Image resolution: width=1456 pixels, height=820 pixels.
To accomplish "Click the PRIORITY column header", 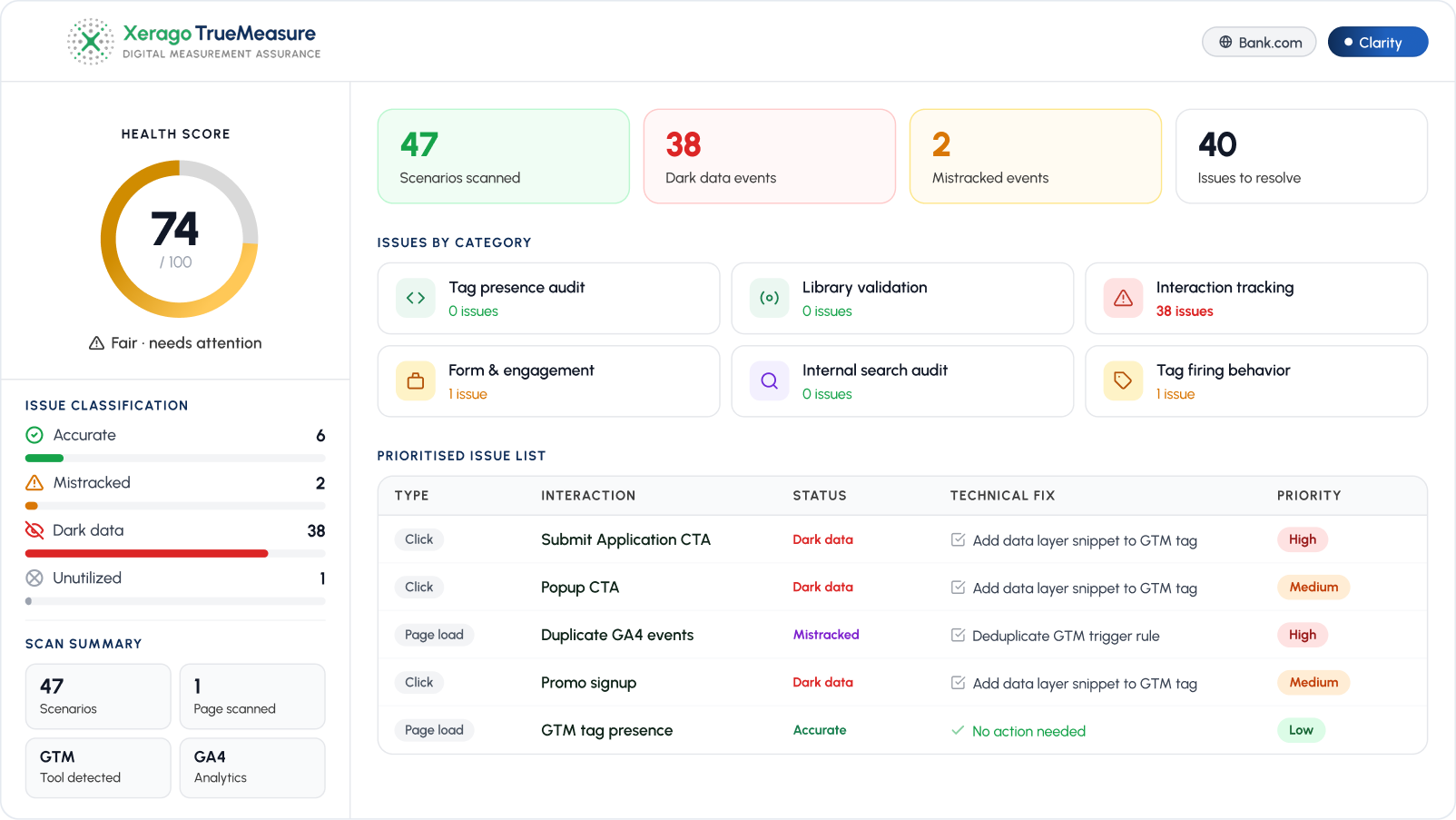I will point(1309,496).
